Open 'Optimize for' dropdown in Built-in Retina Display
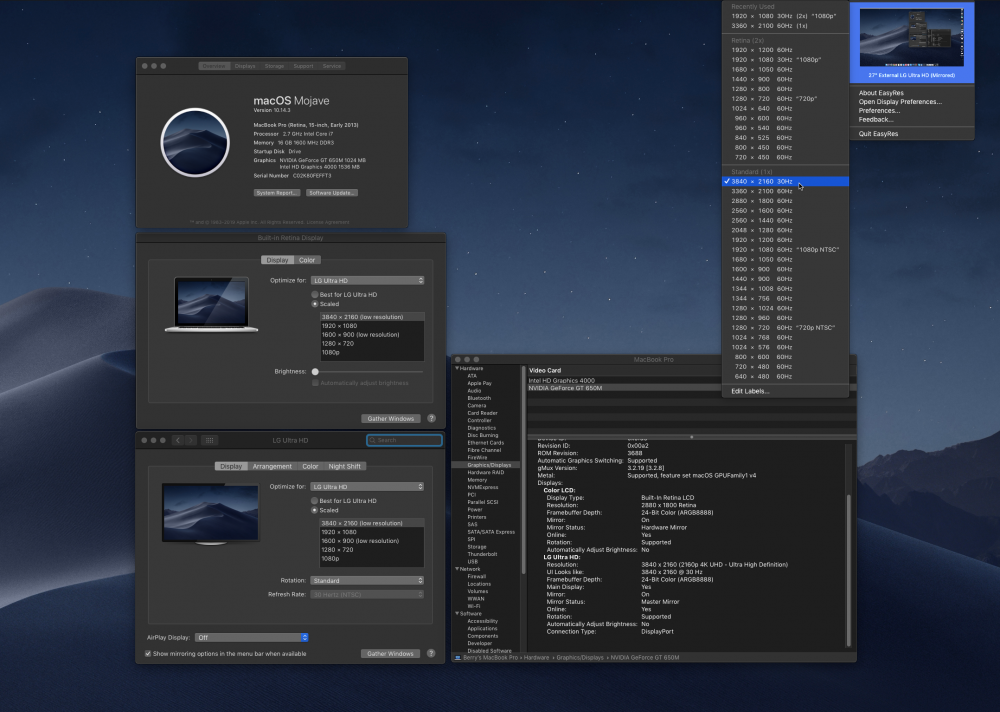 [367, 281]
